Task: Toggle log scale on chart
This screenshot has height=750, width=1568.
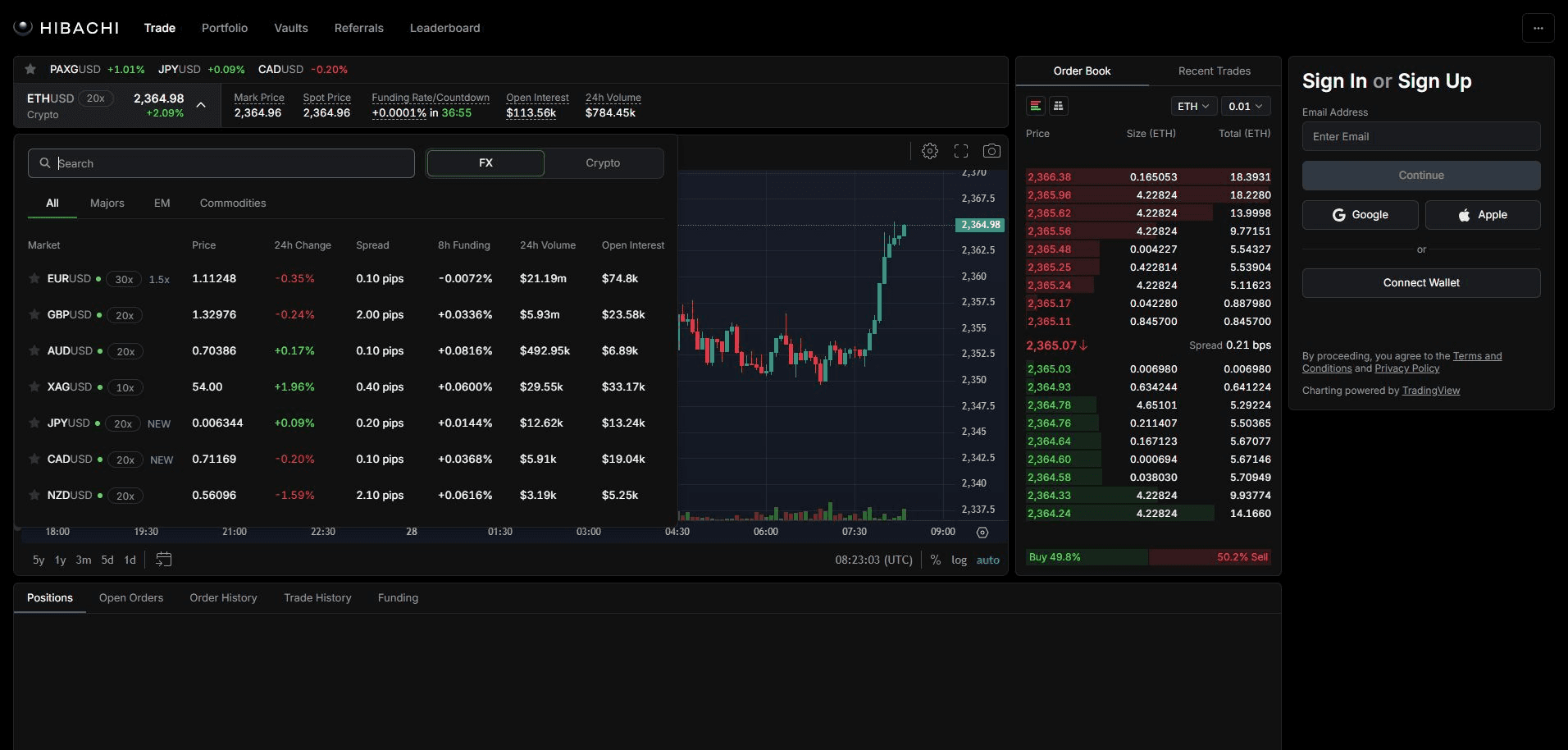Action: (x=959, y=560)
